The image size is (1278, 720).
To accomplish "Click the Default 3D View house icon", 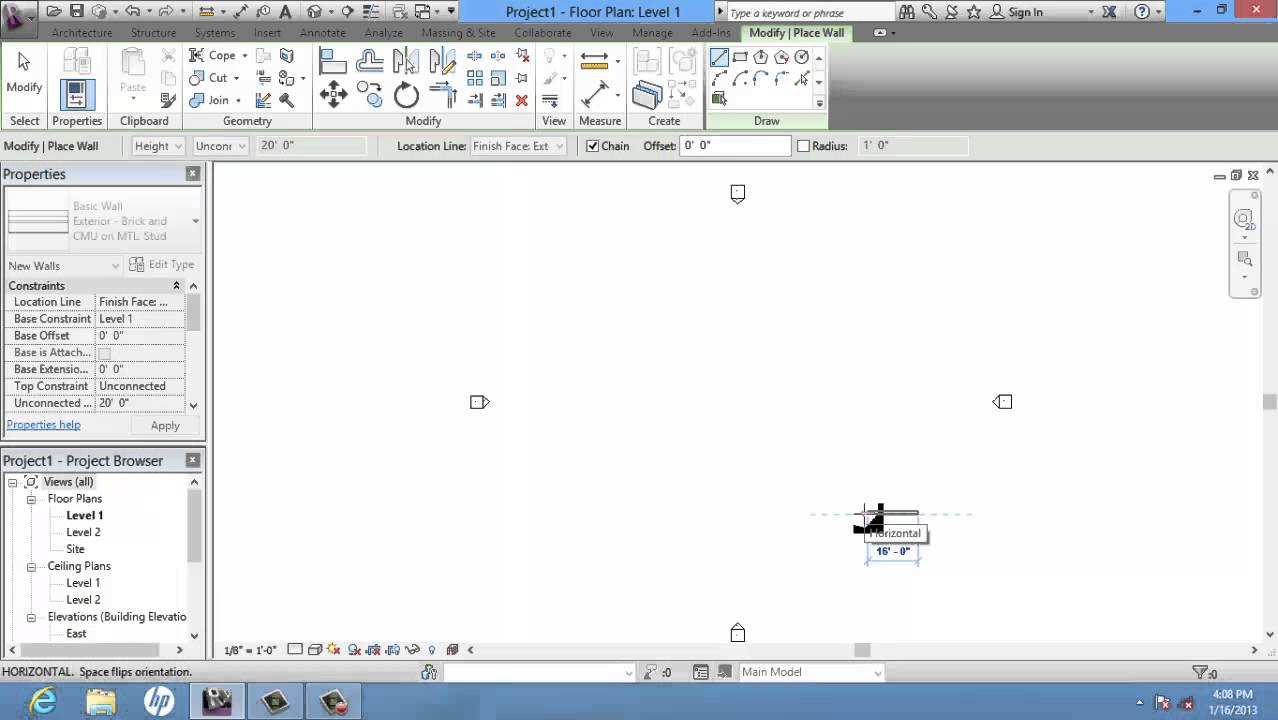I will tap(314, 12).
